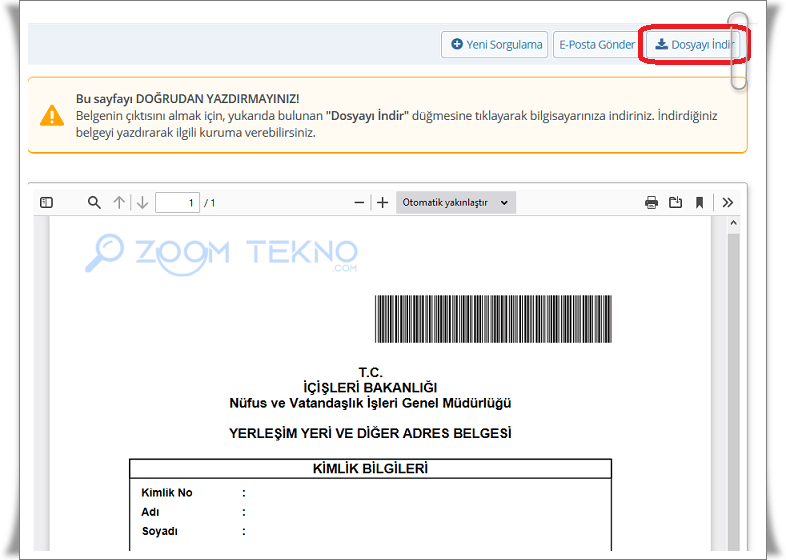The height and width of the screenshot is (560, 786).
Task: Click the orange warning triangle icon
Action: point(52,115)
